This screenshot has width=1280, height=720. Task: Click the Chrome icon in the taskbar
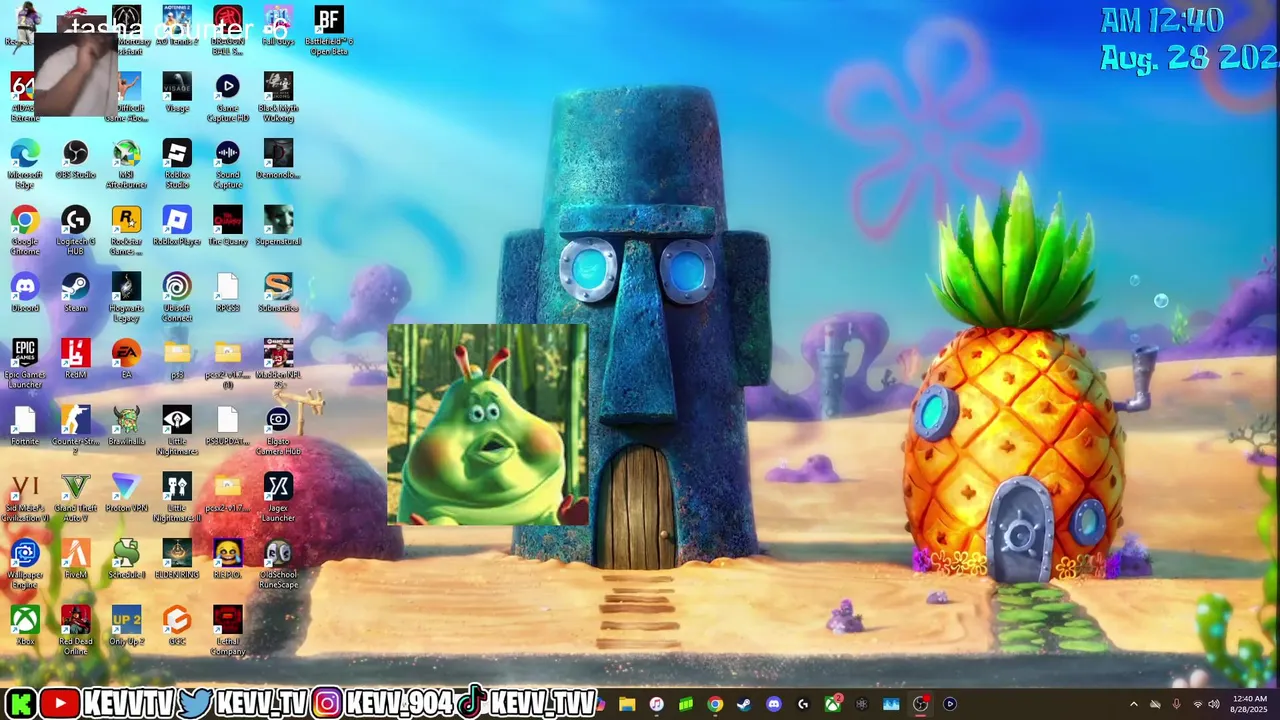(715, 704)
